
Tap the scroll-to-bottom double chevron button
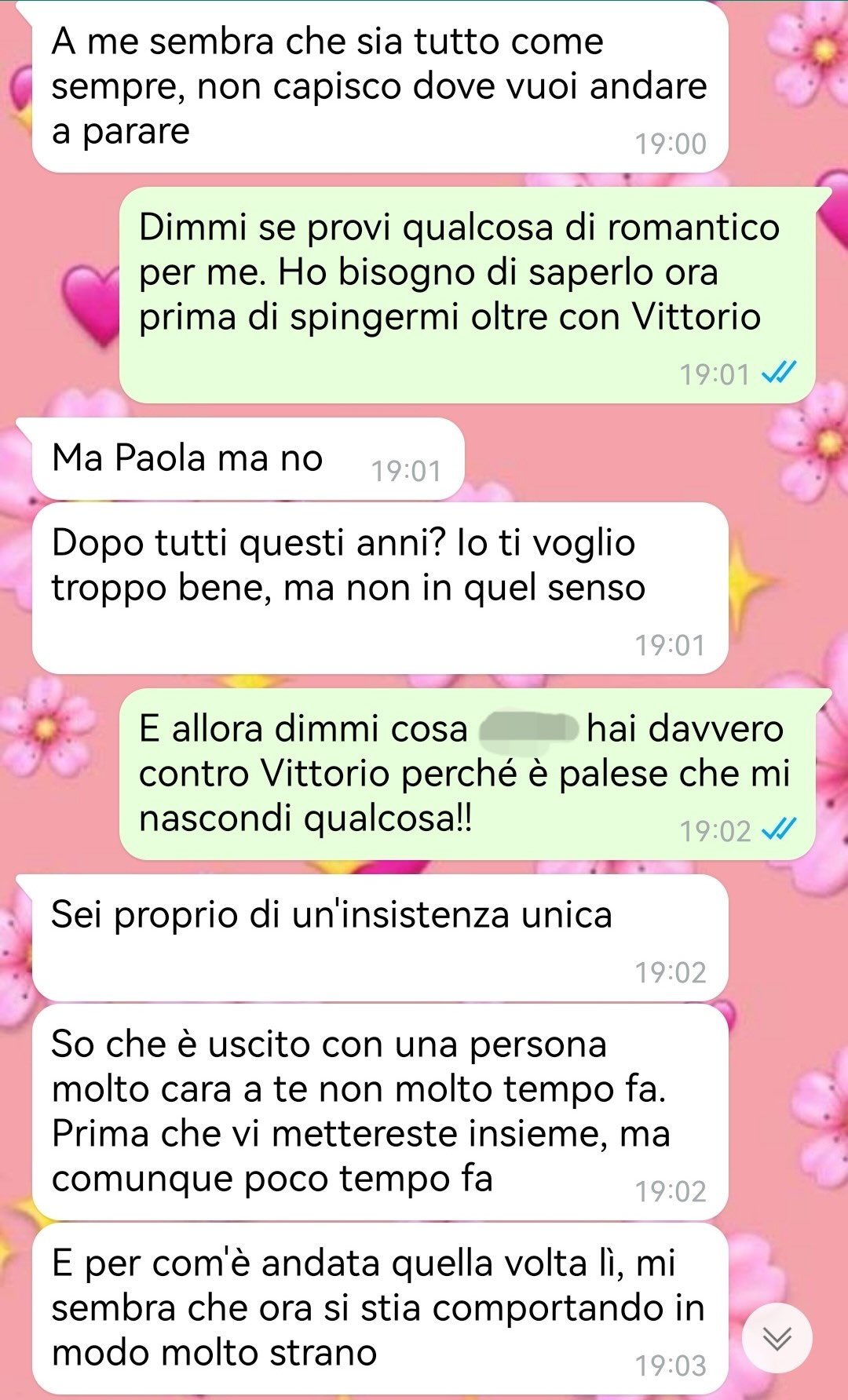777,1339
